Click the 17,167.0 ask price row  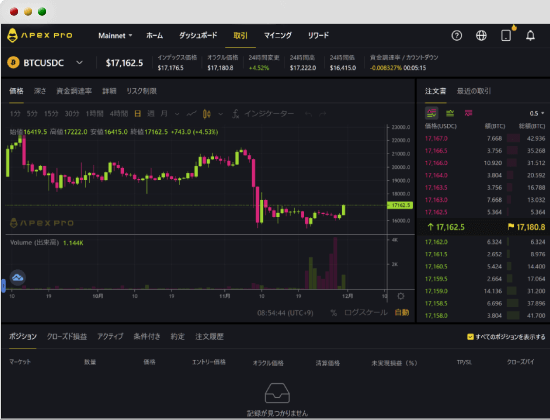click(x=484, y=139)
